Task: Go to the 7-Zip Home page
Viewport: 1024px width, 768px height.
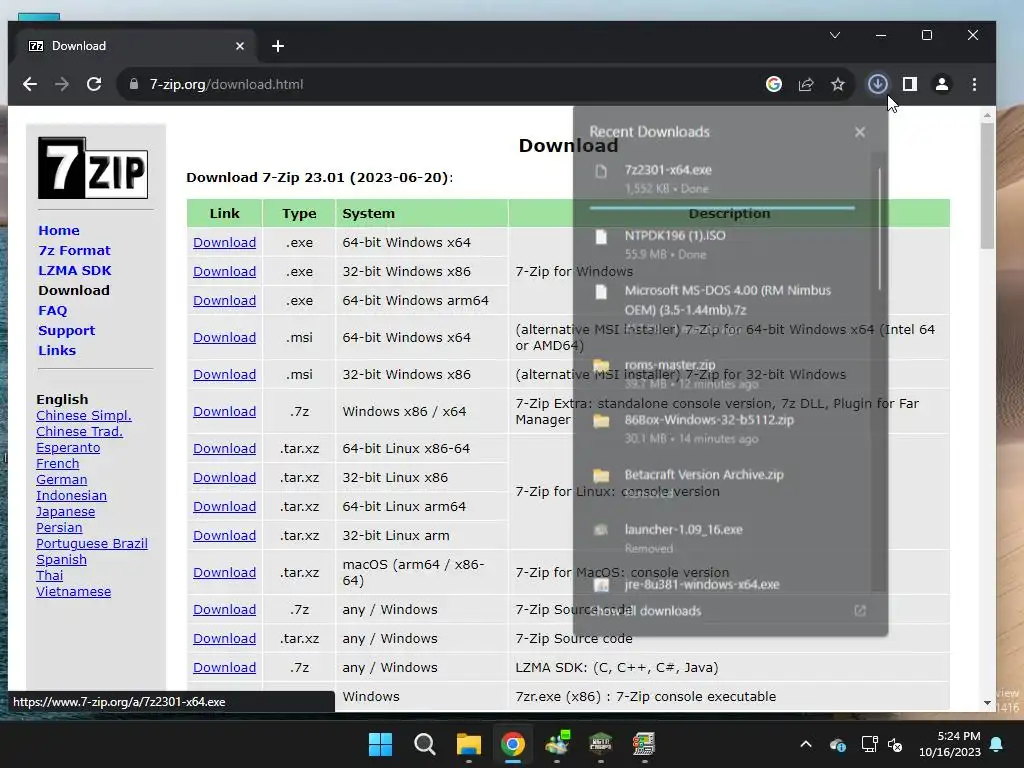Action: pos(59,231)
